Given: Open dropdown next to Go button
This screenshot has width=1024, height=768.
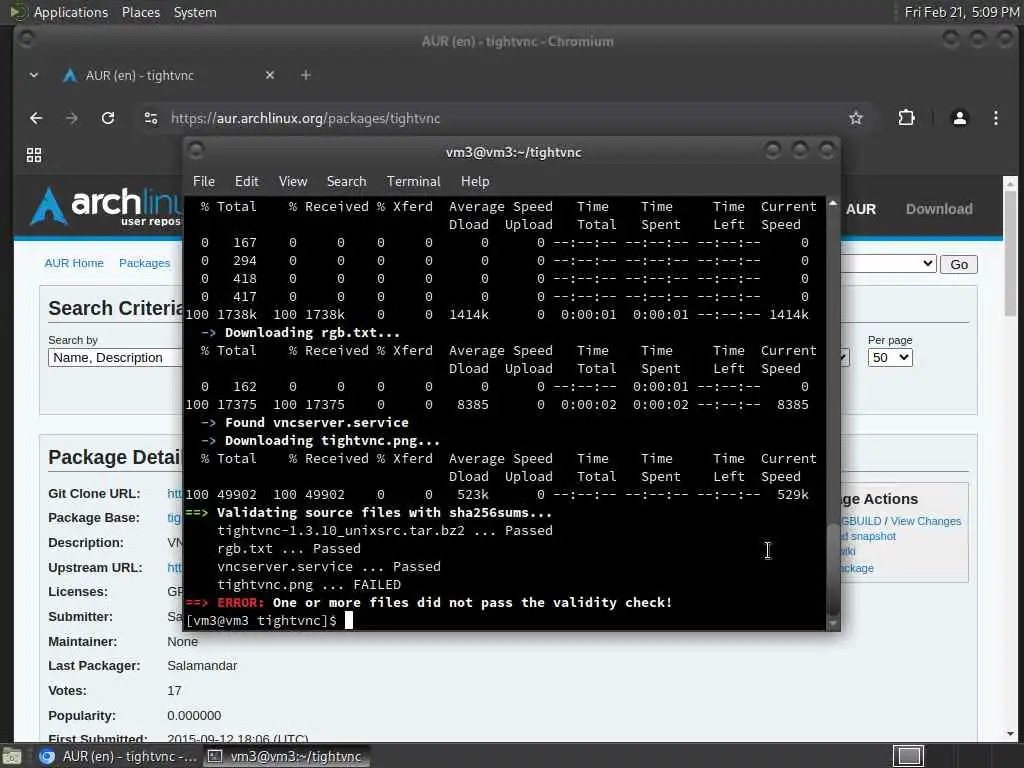Looking at the screenshot, I should click(888, 264).
